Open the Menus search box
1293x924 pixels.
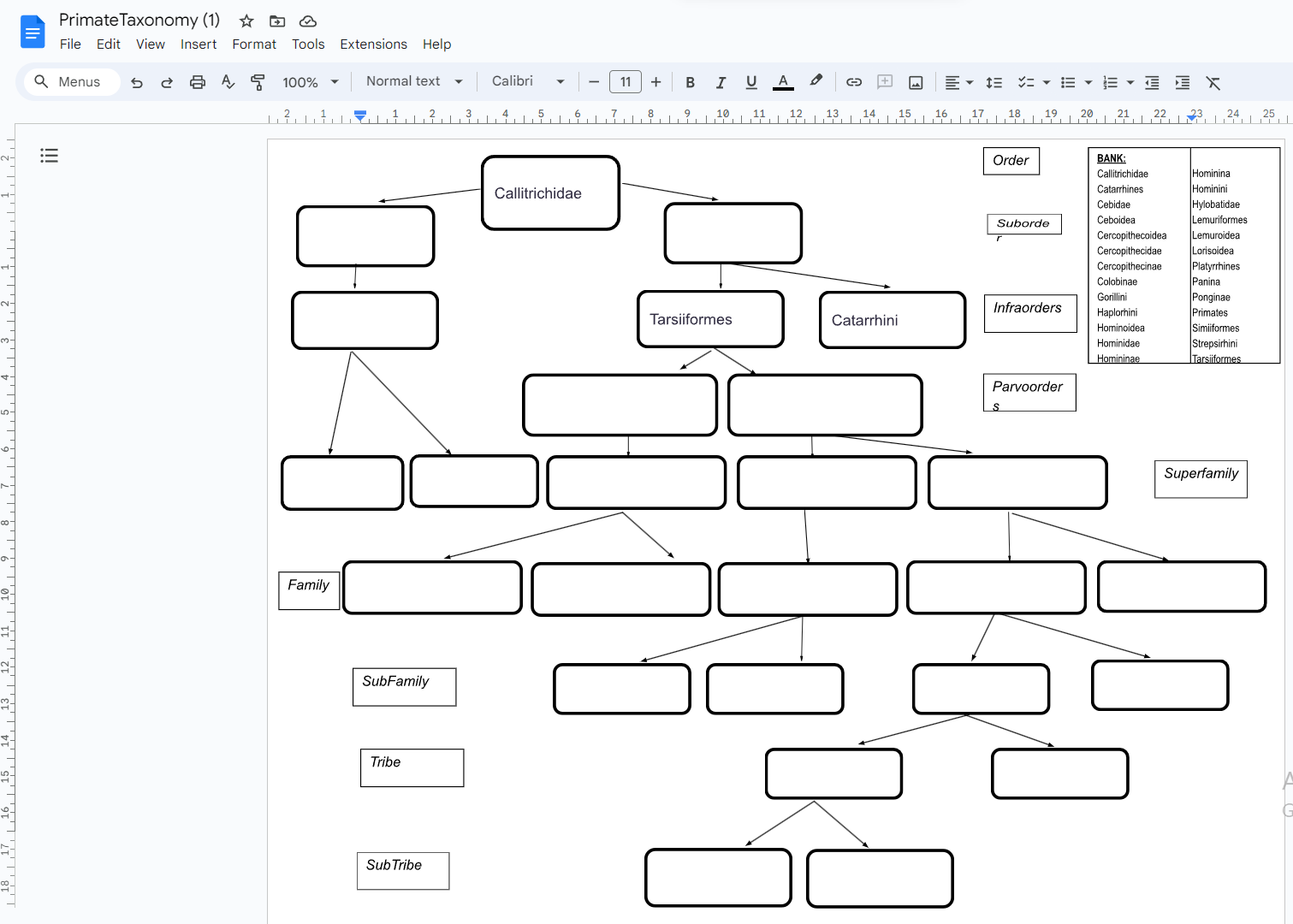[x=69, y=81]
